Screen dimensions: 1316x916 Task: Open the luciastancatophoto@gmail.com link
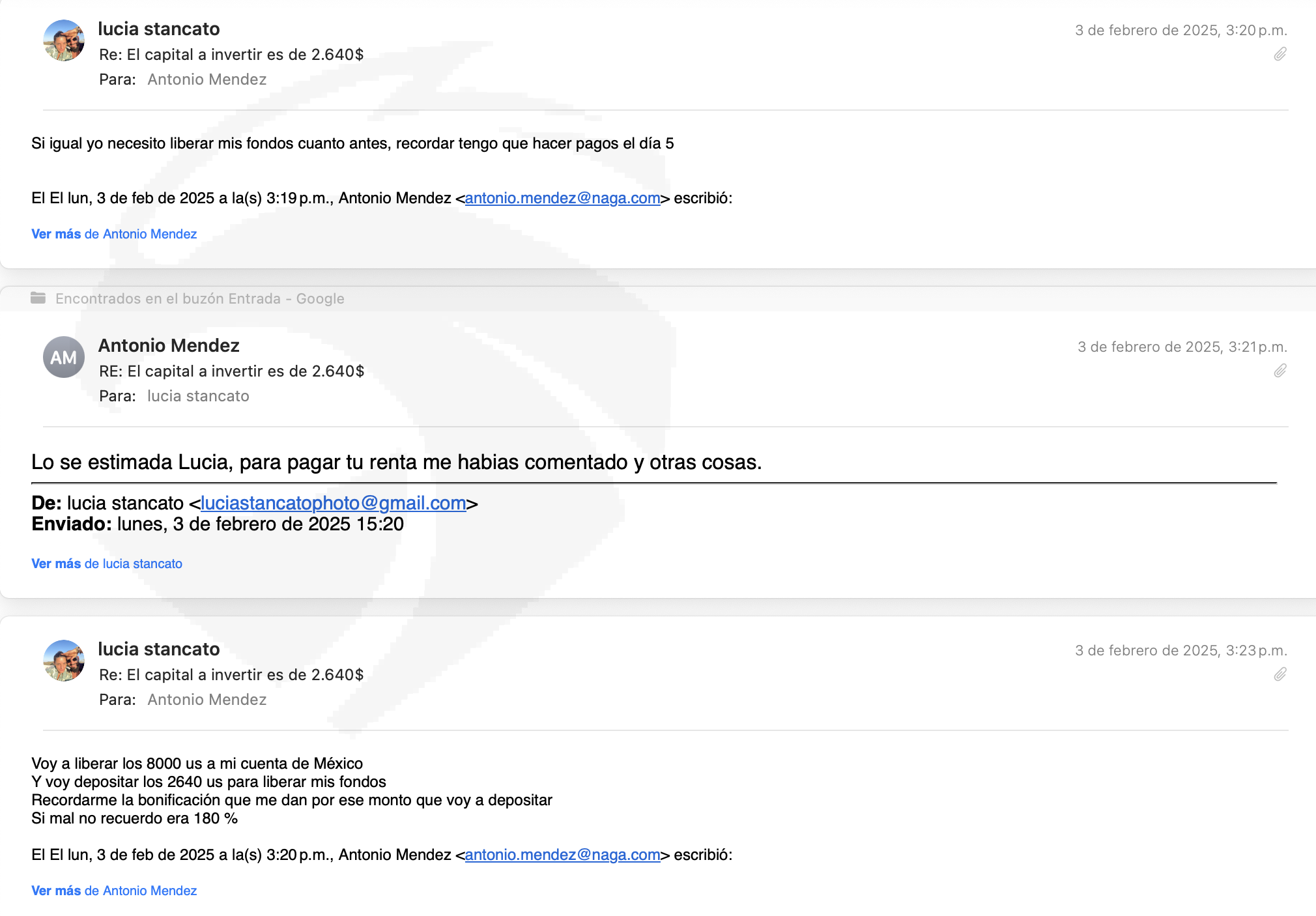click(x=333, y=503)
